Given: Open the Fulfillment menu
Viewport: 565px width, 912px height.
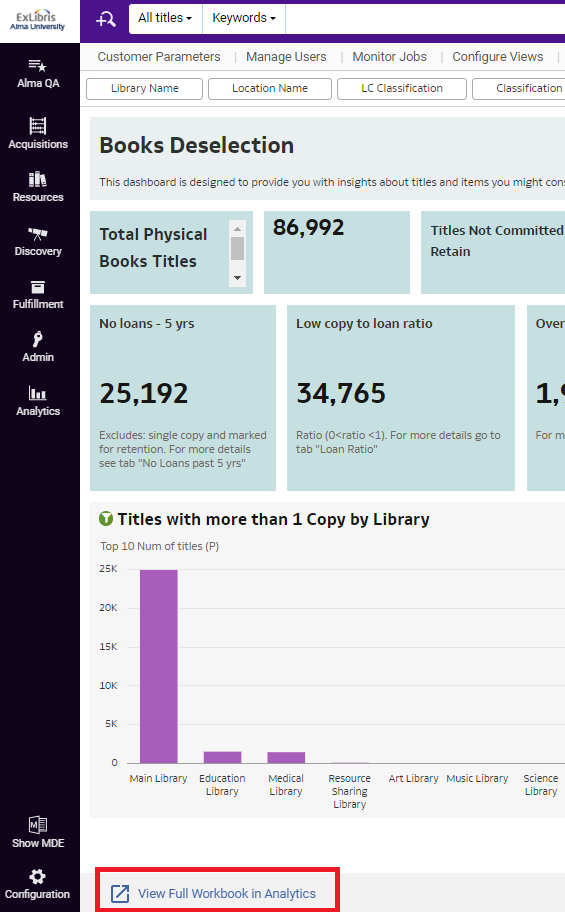Looking at the screenshot, I should pos(38,294).
